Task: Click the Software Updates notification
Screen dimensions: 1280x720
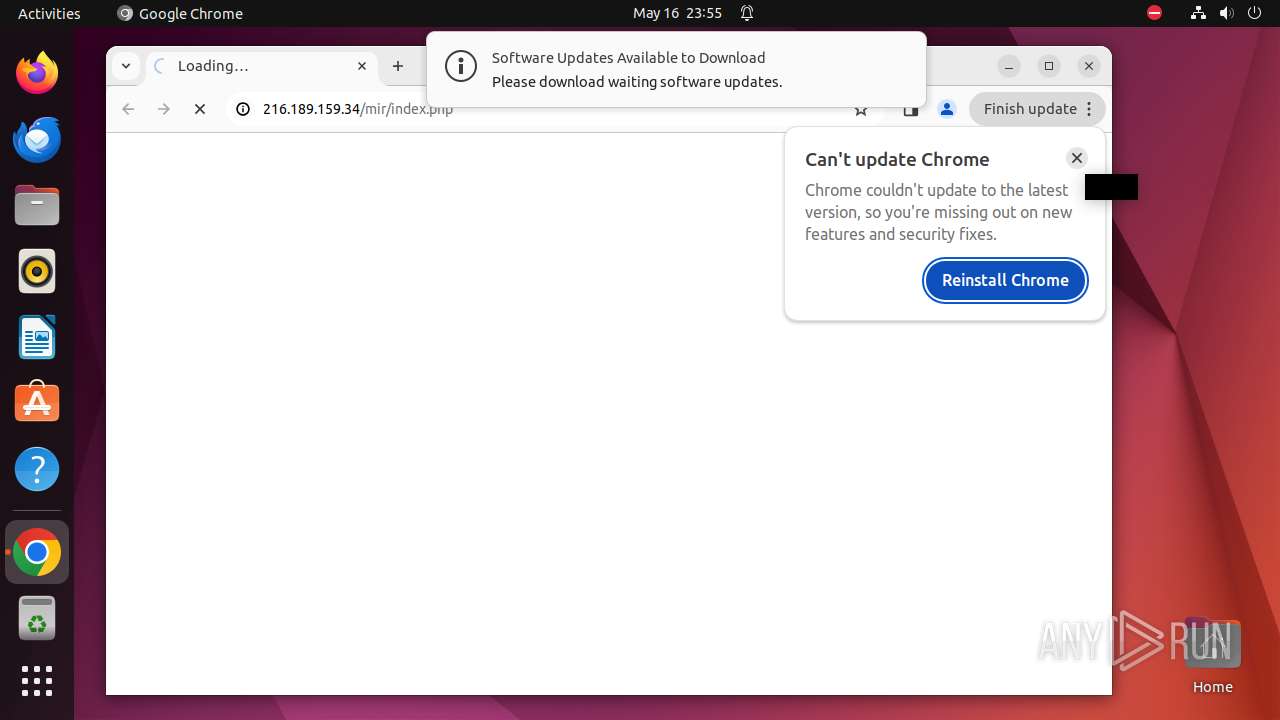Action: (676, 70)
